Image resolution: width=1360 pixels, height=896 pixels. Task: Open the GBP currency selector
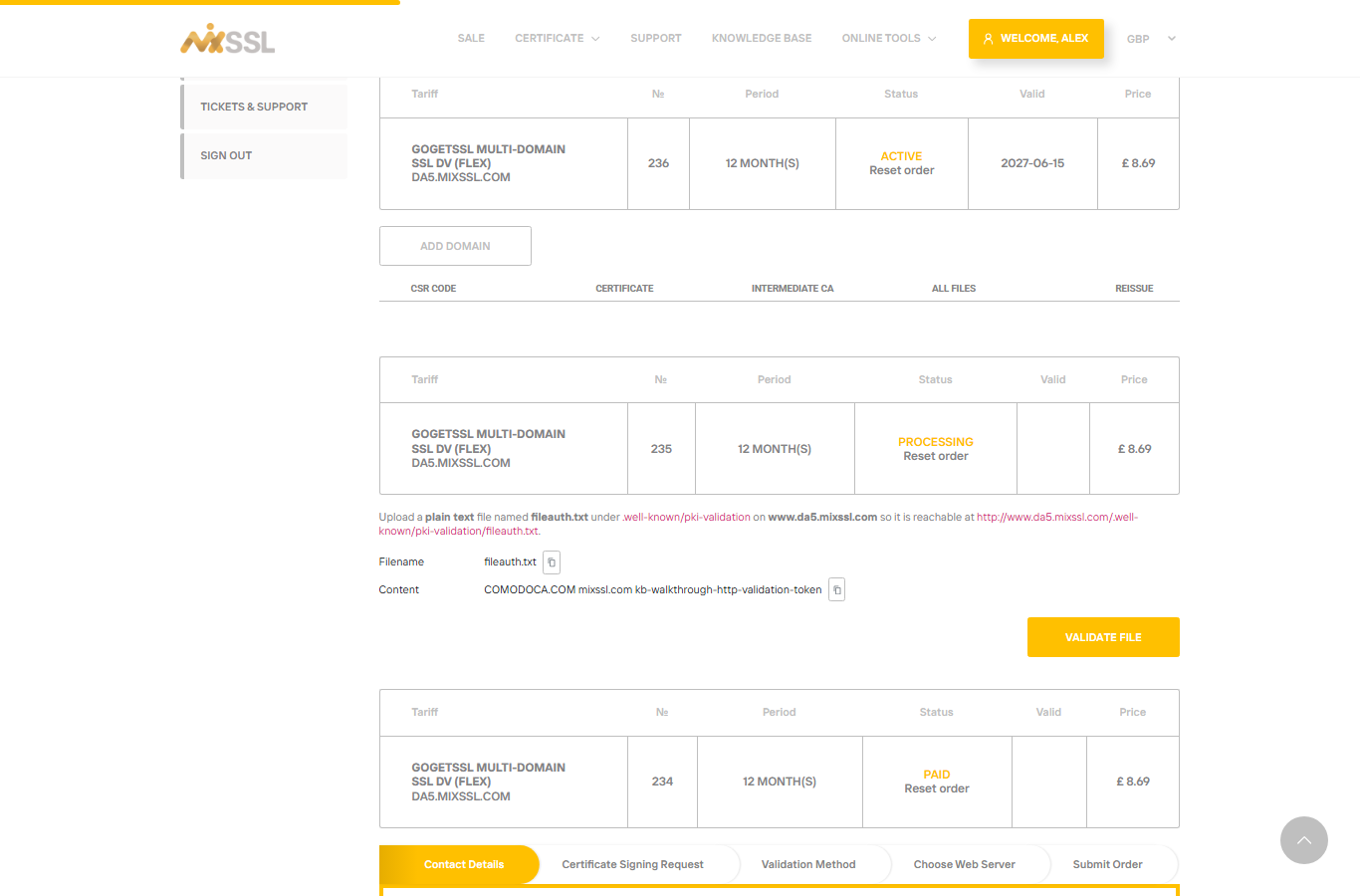click(x=1151, y=39)
